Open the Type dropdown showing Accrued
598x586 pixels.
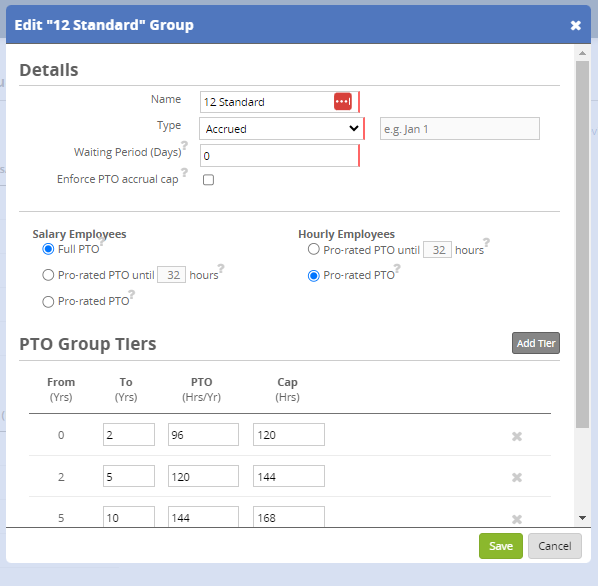[281, 128]
